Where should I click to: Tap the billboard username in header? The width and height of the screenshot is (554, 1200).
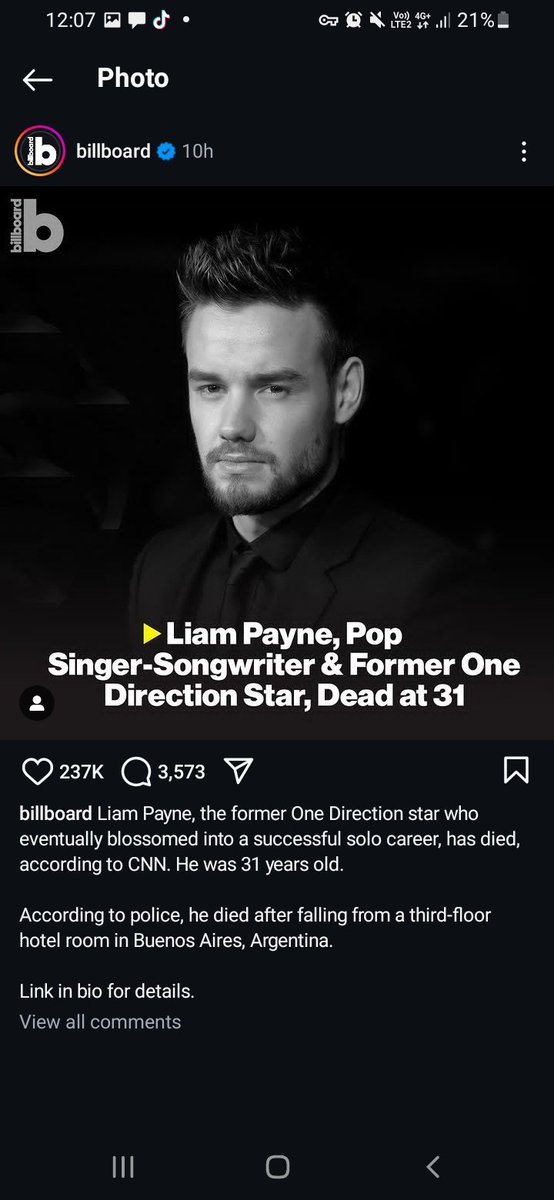[113, 151]
